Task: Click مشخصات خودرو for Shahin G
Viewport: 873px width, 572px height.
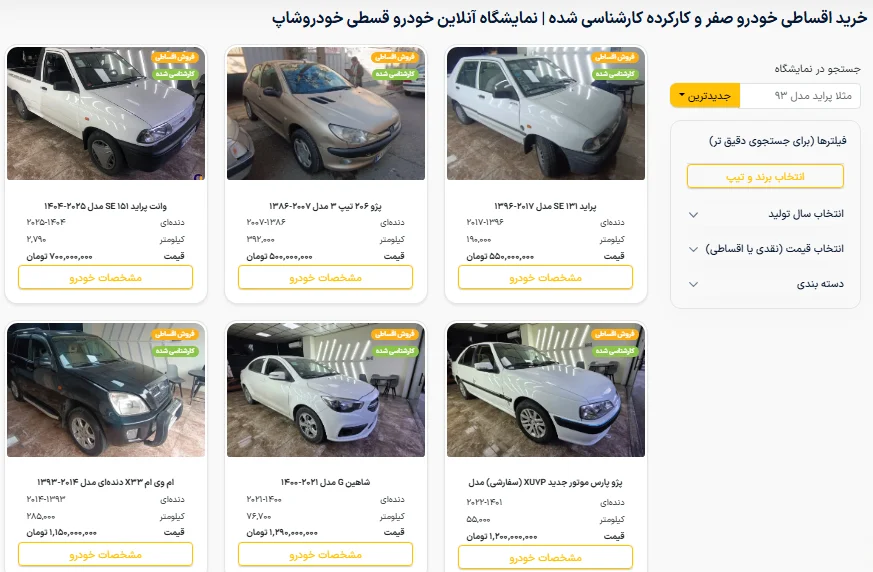Action: 326,555
